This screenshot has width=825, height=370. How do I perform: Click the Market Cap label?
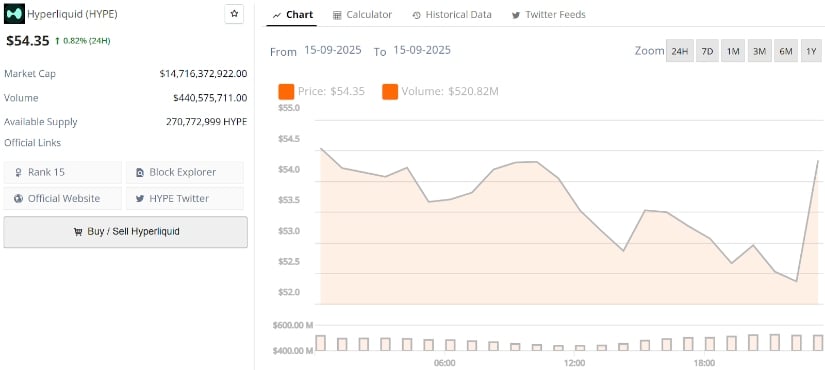29,74
